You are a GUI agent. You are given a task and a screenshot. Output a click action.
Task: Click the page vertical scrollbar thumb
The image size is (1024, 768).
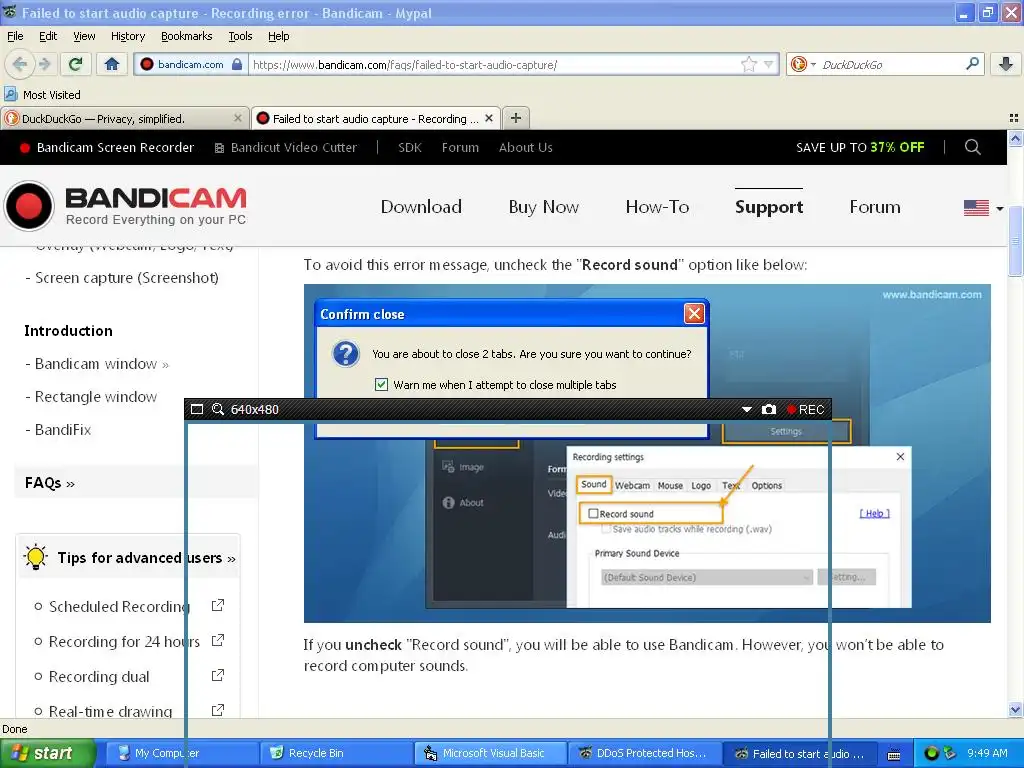pos(1015,240)
